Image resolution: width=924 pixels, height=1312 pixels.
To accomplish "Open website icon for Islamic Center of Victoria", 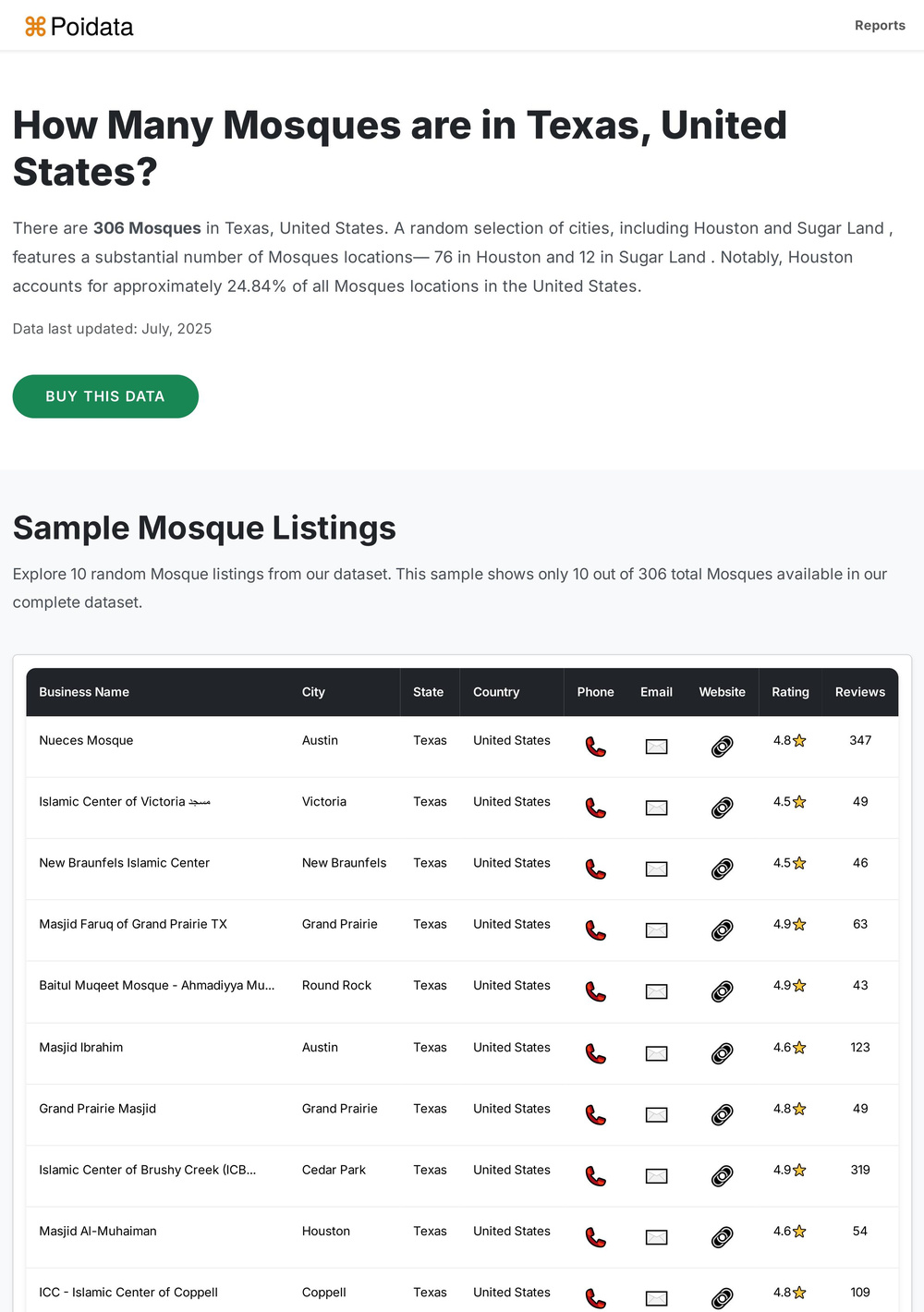I will coord(723,808).
